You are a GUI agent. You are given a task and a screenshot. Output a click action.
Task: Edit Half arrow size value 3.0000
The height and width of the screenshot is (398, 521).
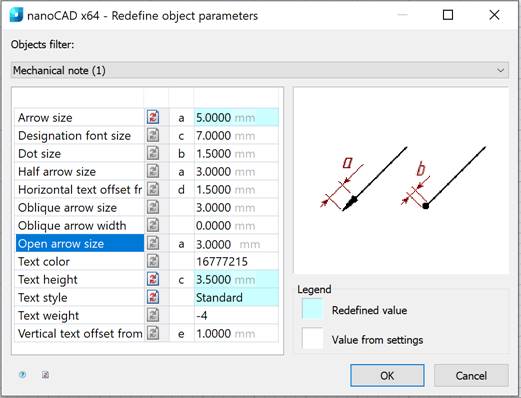click(x=236, y=171)
